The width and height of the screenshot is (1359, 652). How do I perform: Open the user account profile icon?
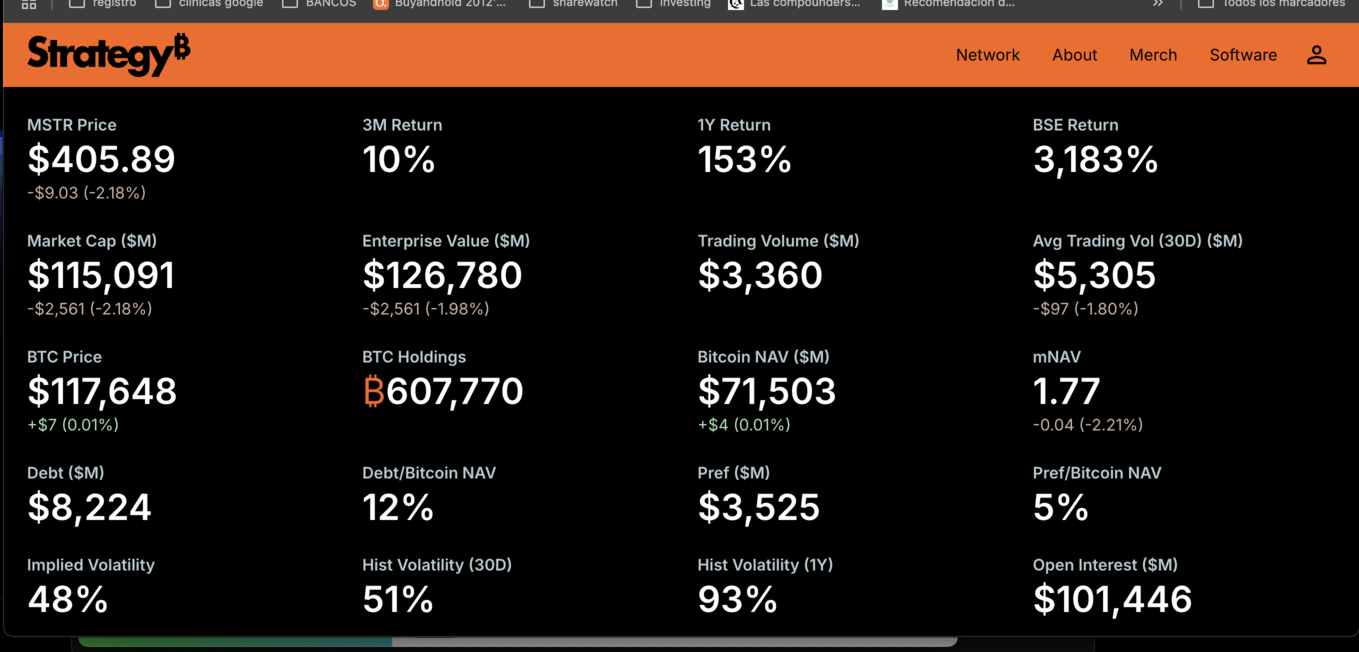click(1316, 55)
